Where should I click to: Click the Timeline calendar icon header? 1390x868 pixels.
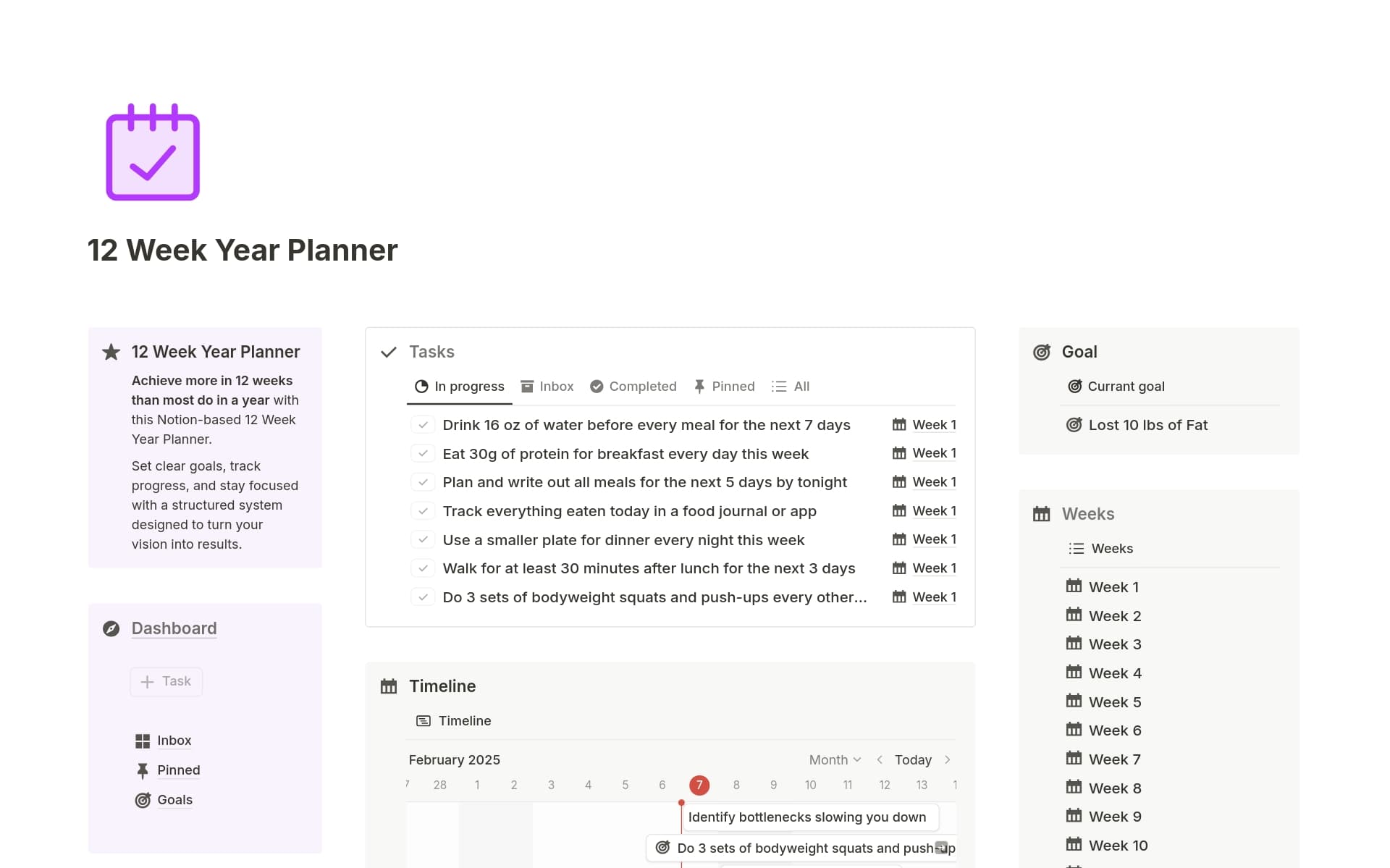point(389,686)
